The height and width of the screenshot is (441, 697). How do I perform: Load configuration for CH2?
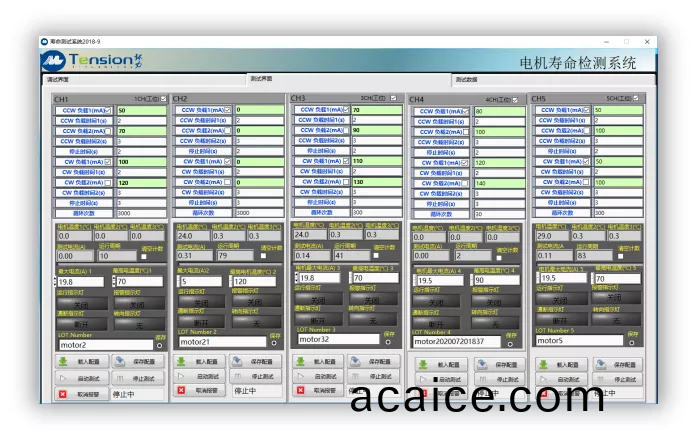(200, 361)
